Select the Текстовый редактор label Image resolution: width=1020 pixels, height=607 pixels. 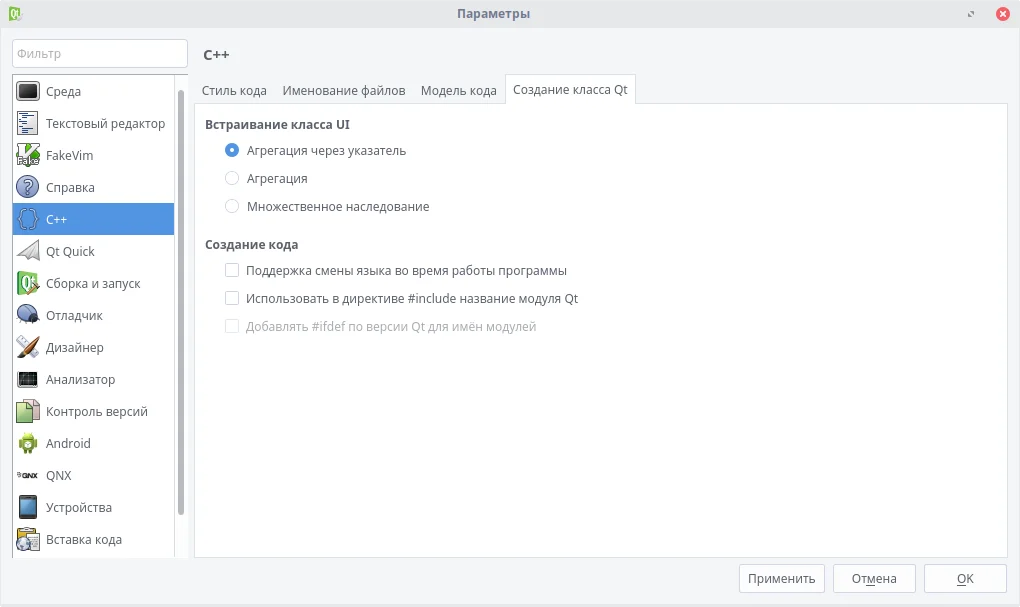point(105,124)
